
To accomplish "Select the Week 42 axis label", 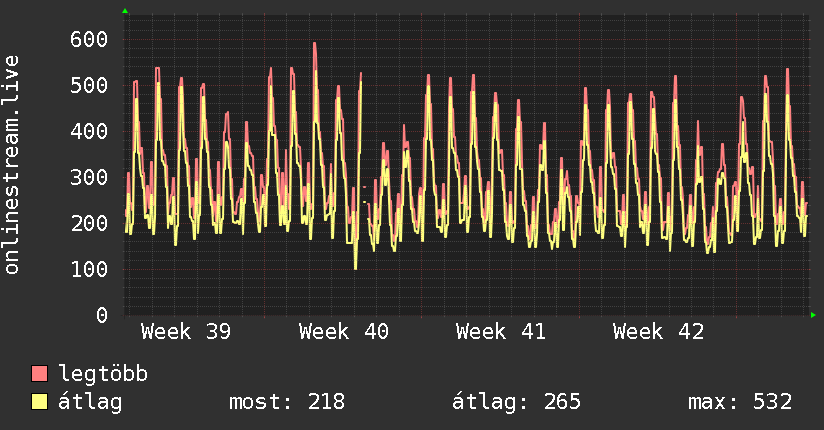I will point(658,331).
